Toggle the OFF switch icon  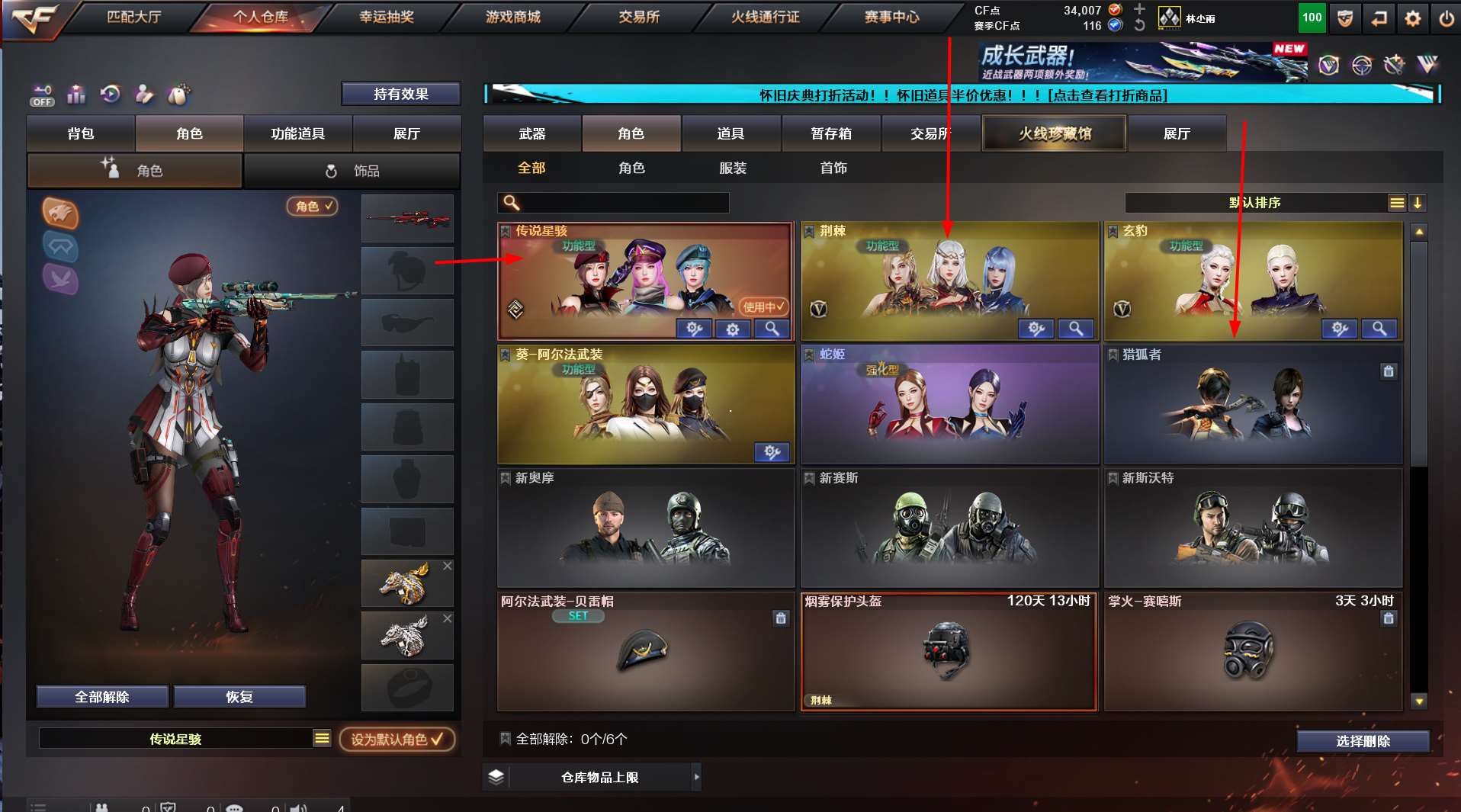pos(42,95)
